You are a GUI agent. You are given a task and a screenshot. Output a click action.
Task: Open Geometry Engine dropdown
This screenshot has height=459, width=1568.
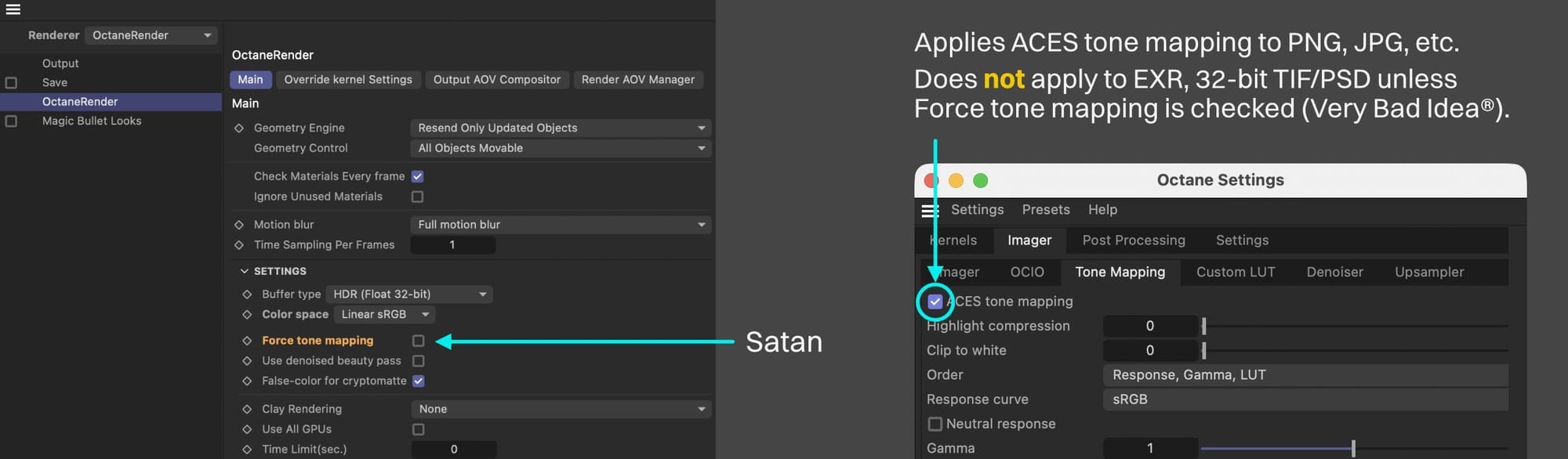[561, 128]
